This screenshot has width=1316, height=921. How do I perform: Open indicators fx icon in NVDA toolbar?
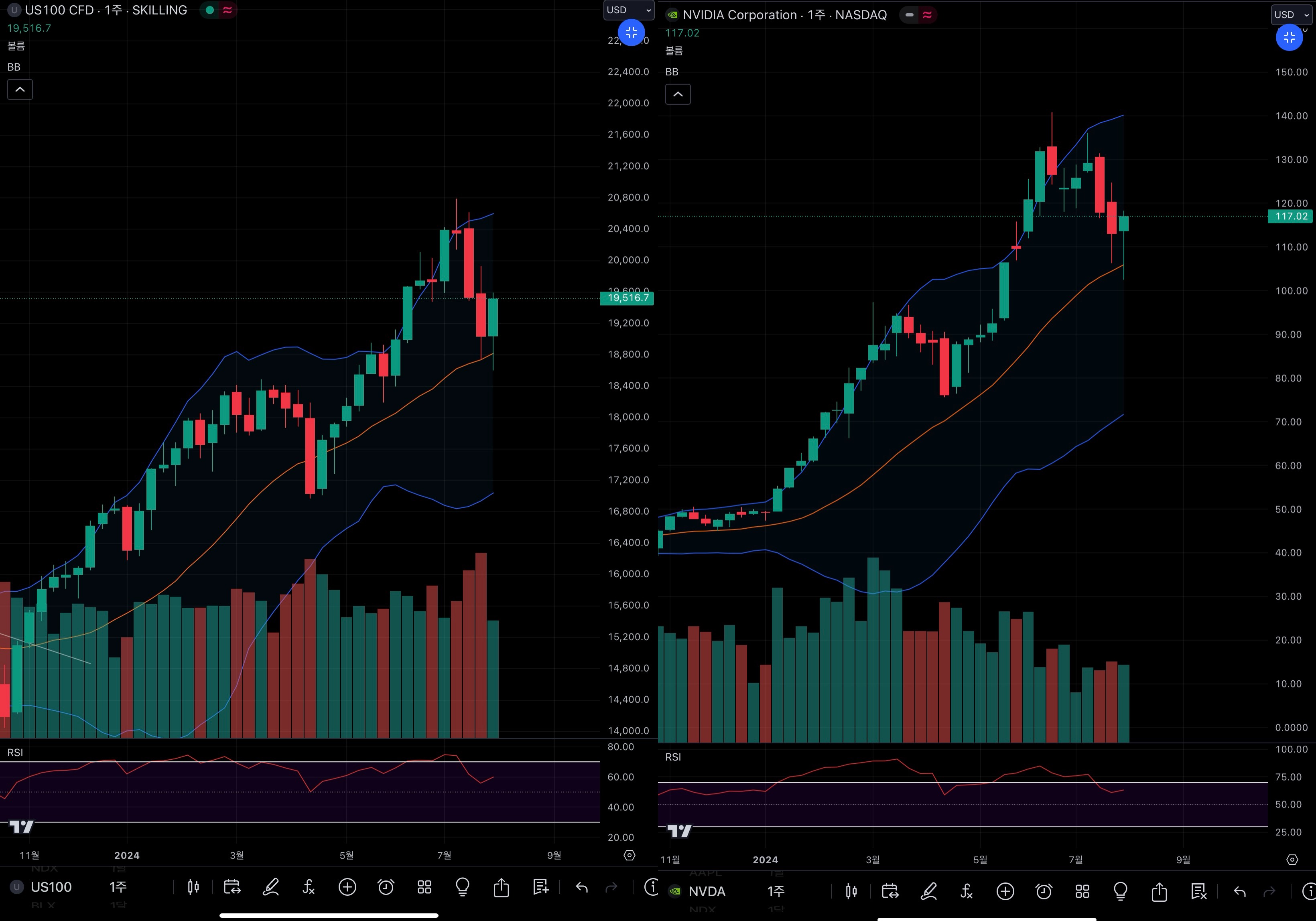pos(967,891)
